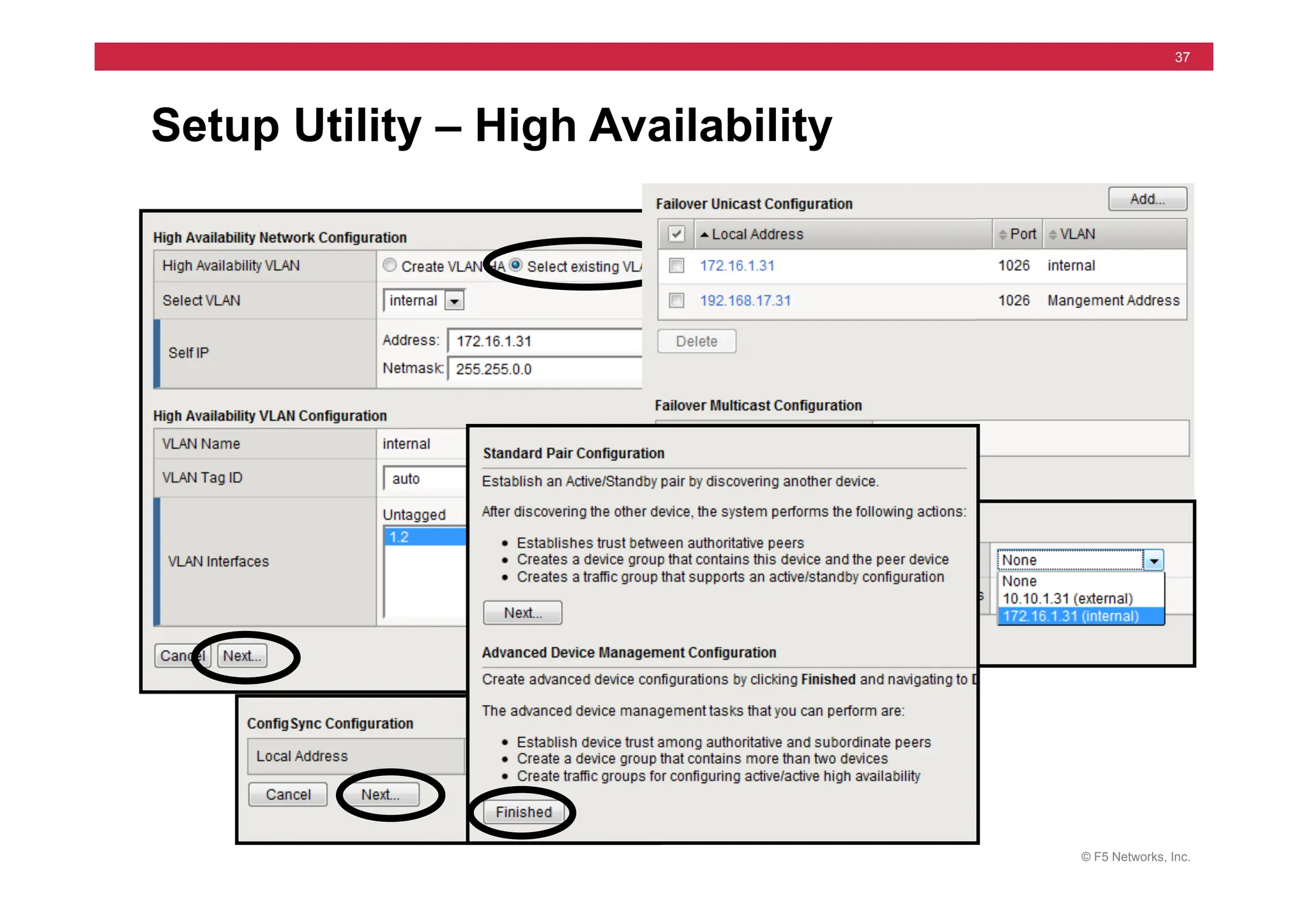
Task: Click Next in High Availability Network panel
Action: click(x=242, y=656)
